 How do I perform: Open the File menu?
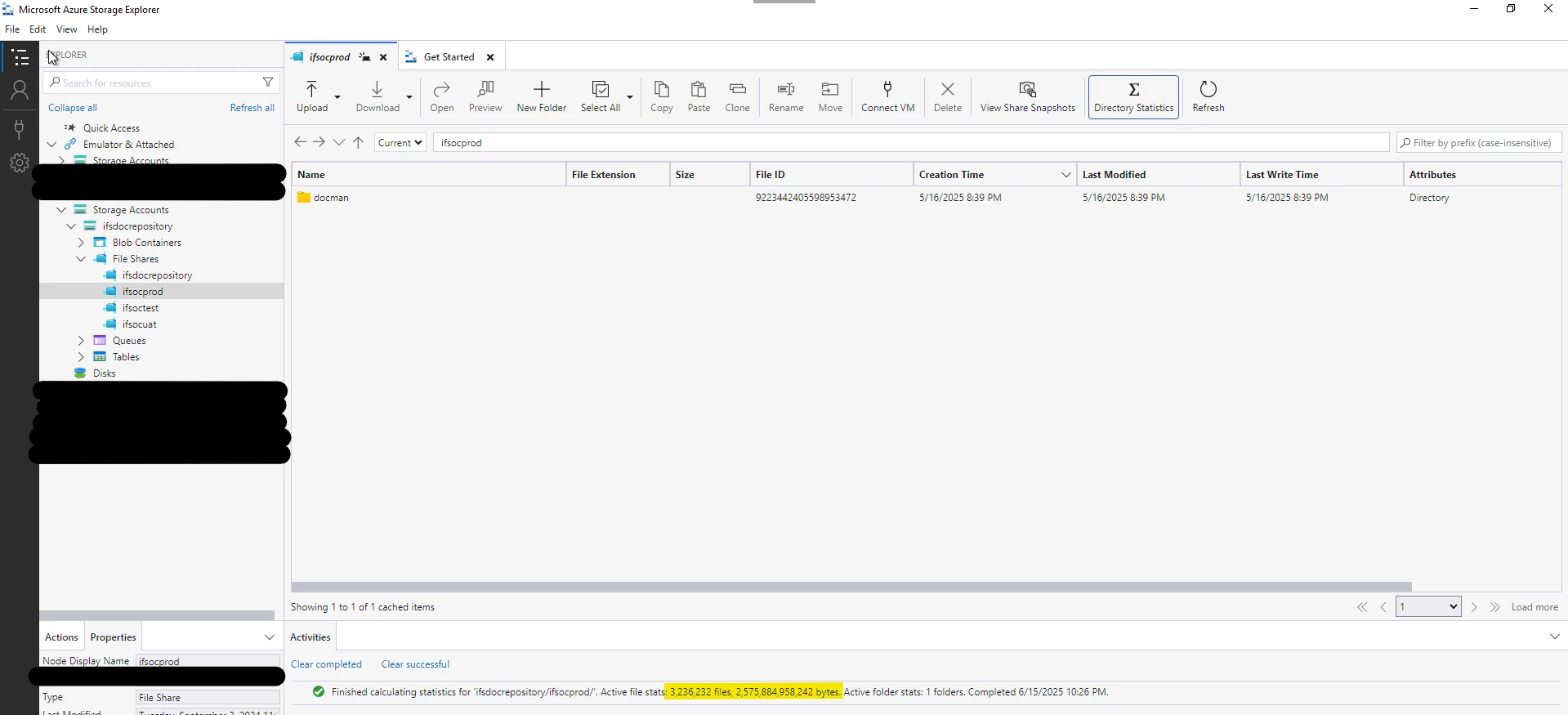pyautogui.click(x=12, y=29)
